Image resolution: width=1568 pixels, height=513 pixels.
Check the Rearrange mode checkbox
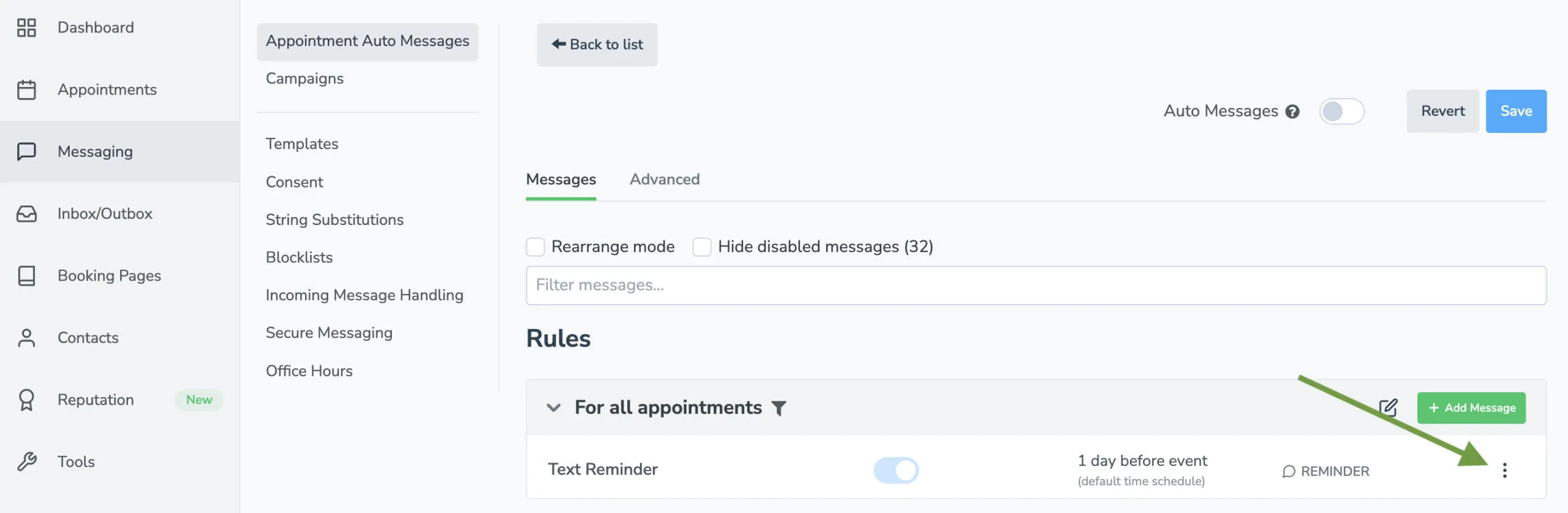pos(535,246)
